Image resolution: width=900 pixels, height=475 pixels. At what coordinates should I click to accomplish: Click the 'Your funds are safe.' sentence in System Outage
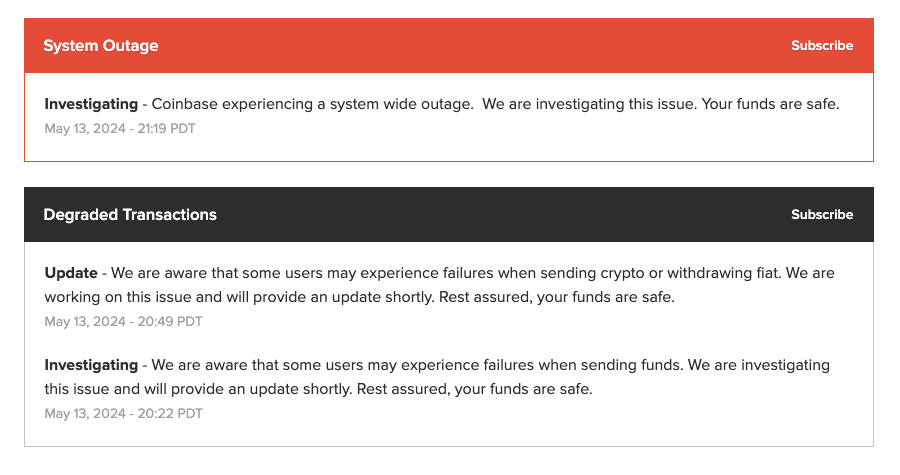770,104
